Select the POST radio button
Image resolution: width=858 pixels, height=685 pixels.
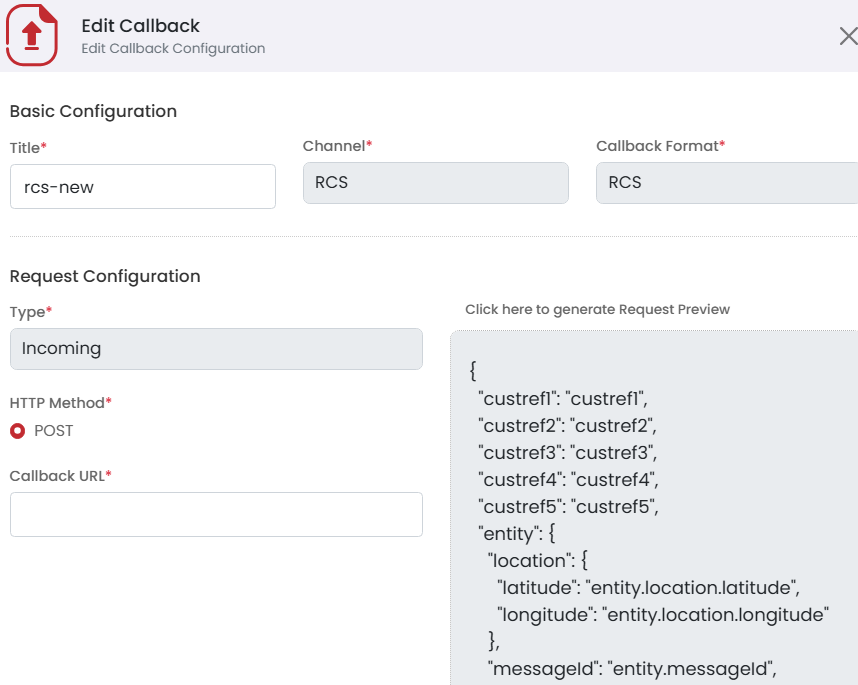point(18,431)
